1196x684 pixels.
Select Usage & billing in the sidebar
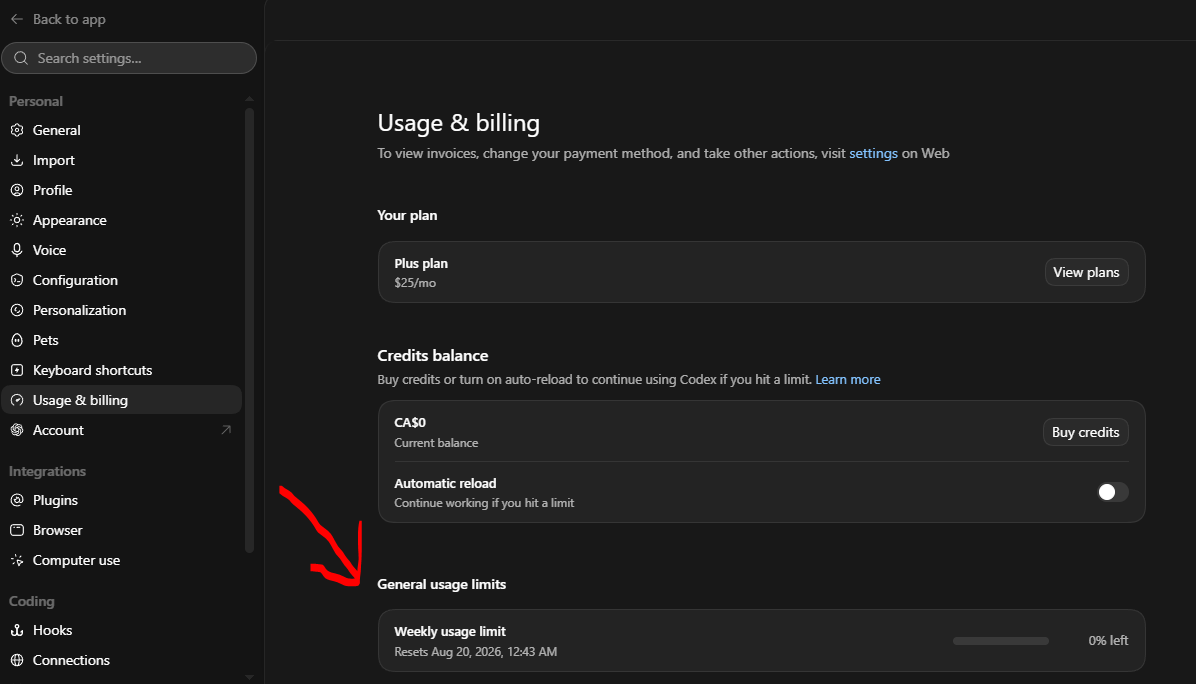tap(122, 400)
